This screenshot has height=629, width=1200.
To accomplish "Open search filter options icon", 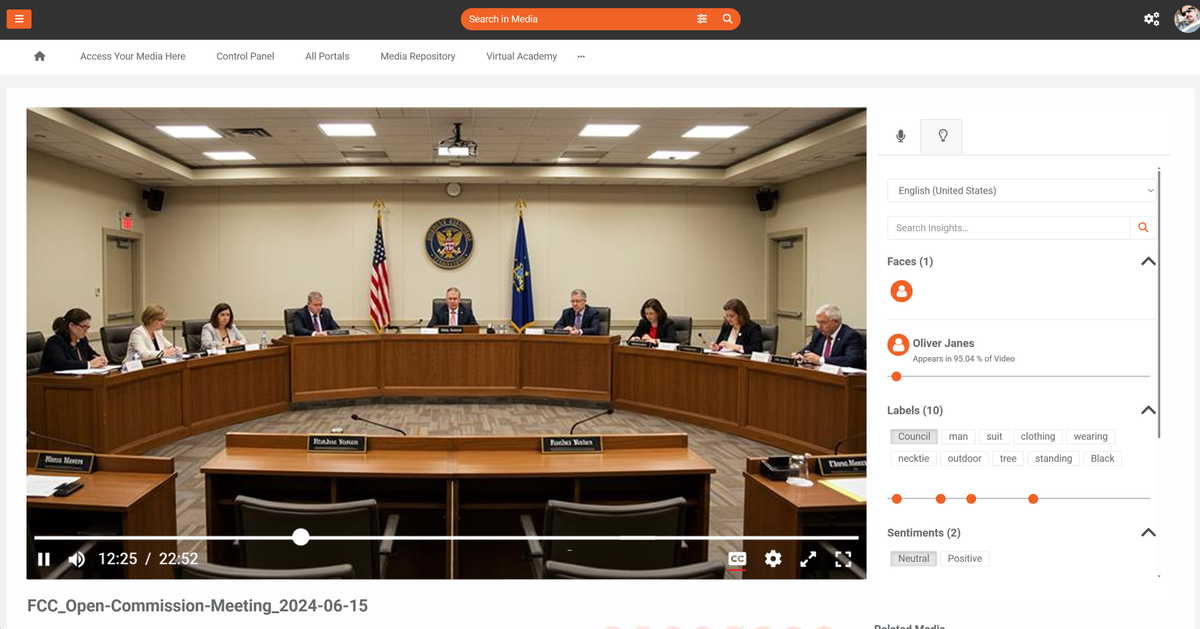I will coord(702,19).
